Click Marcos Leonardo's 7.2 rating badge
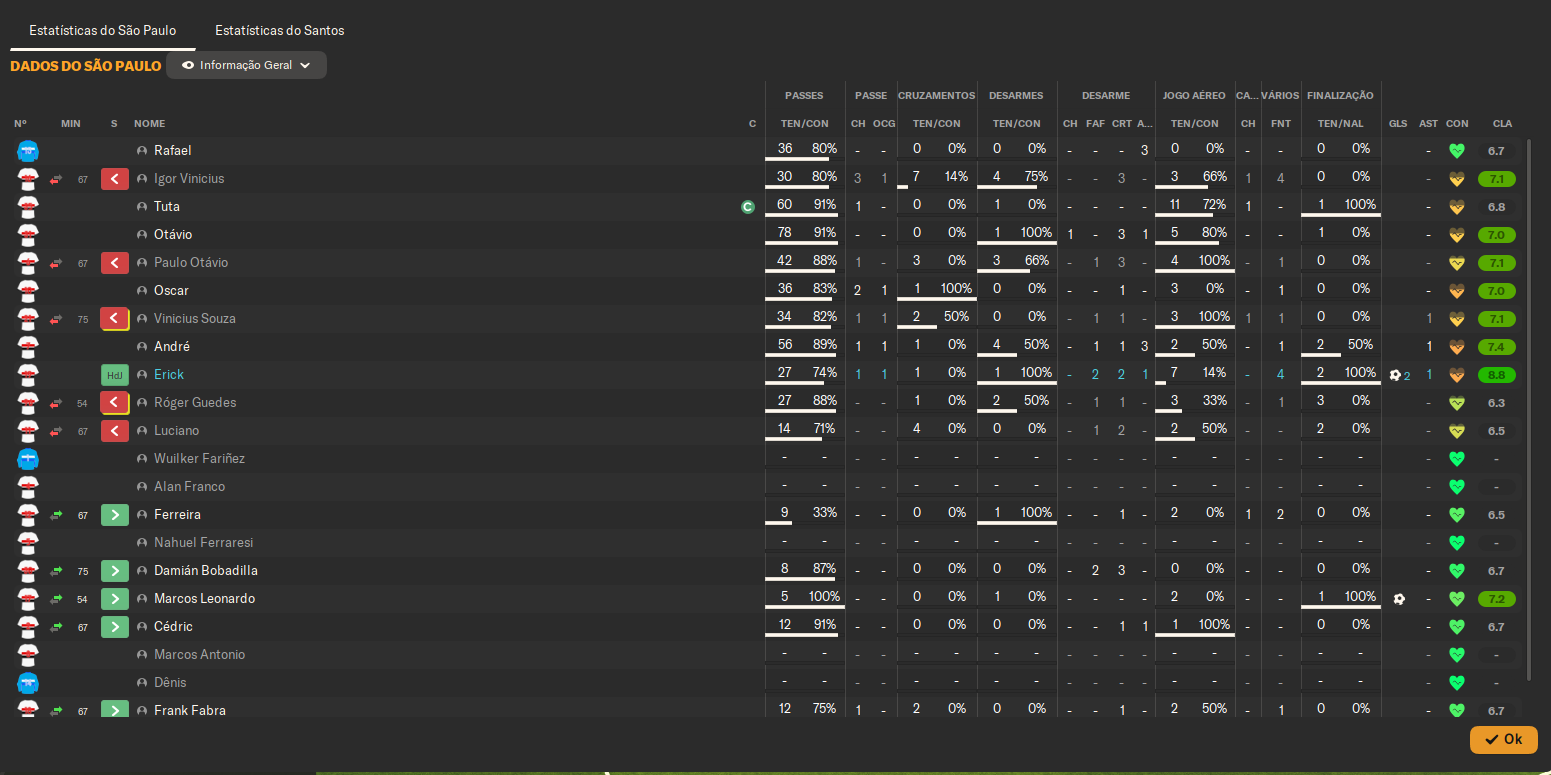This screenshot has height=775, width=1551. click(1497, 600)
